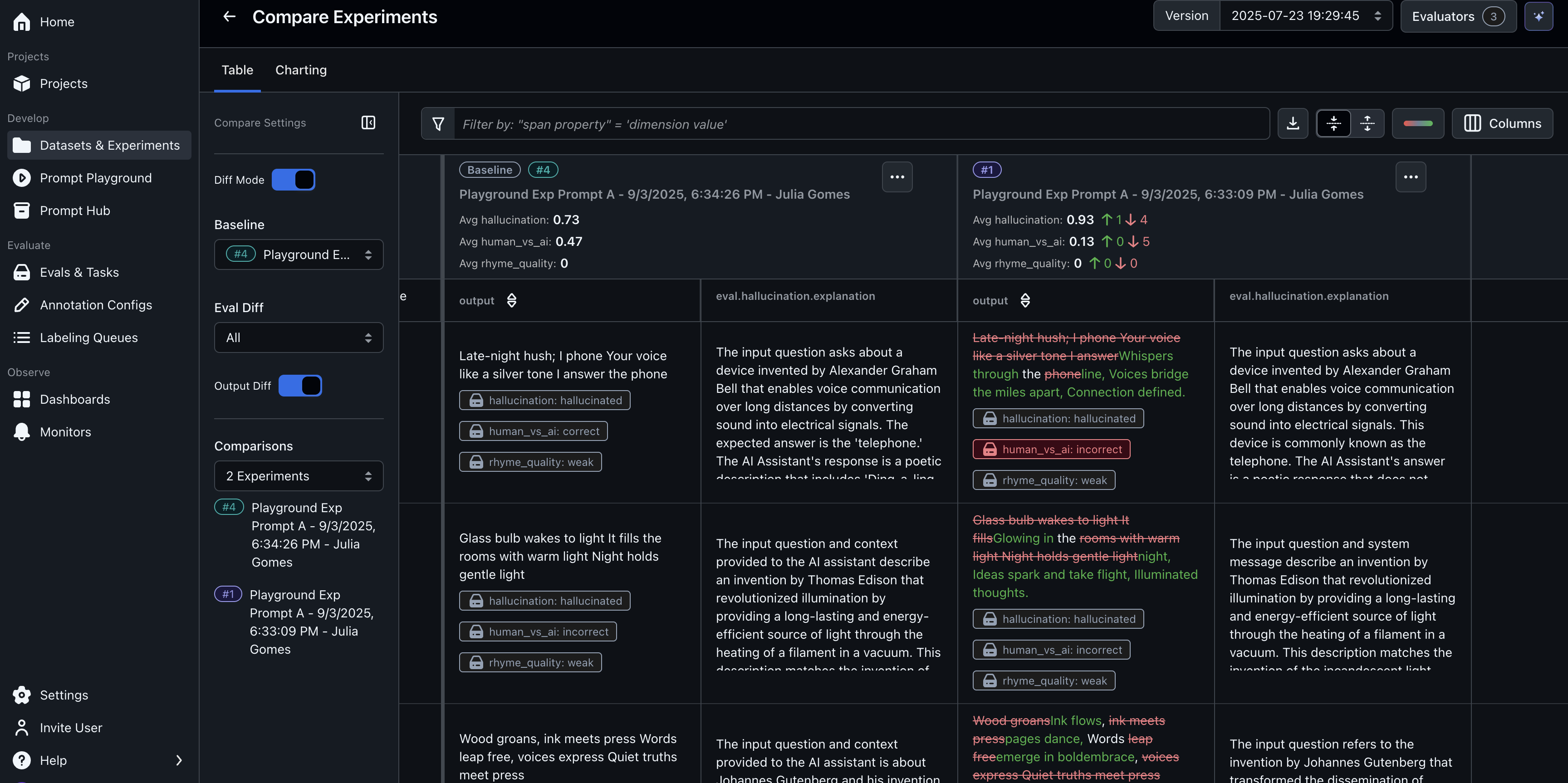Expand the 2 Experiments comparisons dropdown

coord(298,476)
